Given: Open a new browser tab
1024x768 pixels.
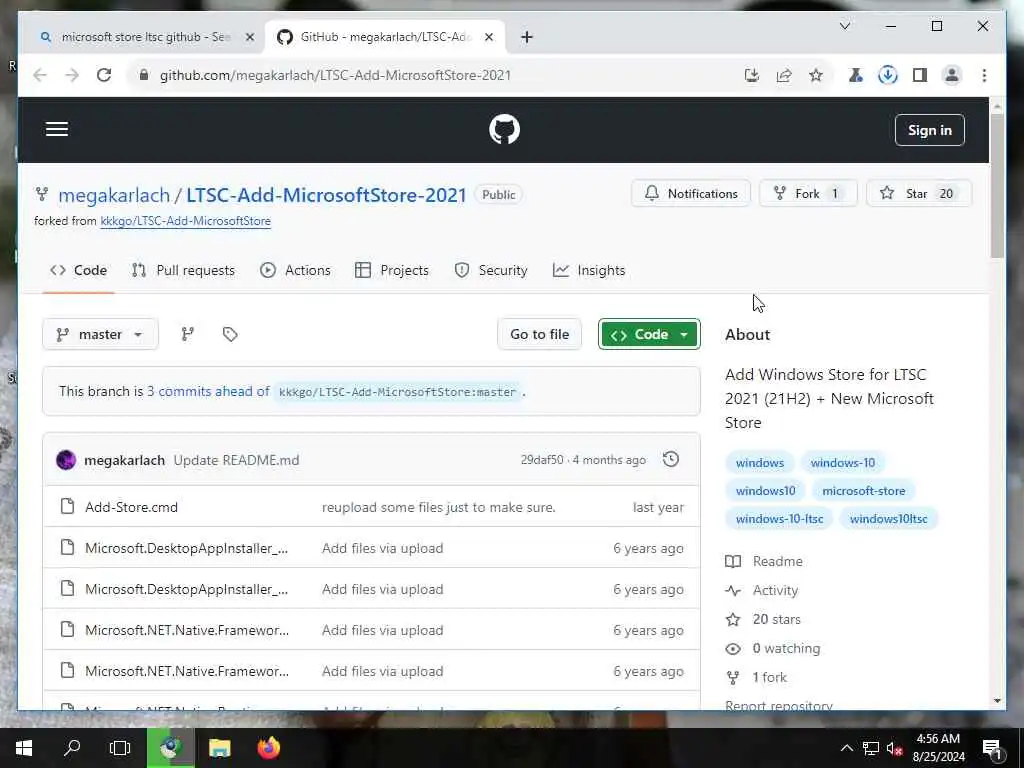Looking at the screenshot, I should pos(527,37).
